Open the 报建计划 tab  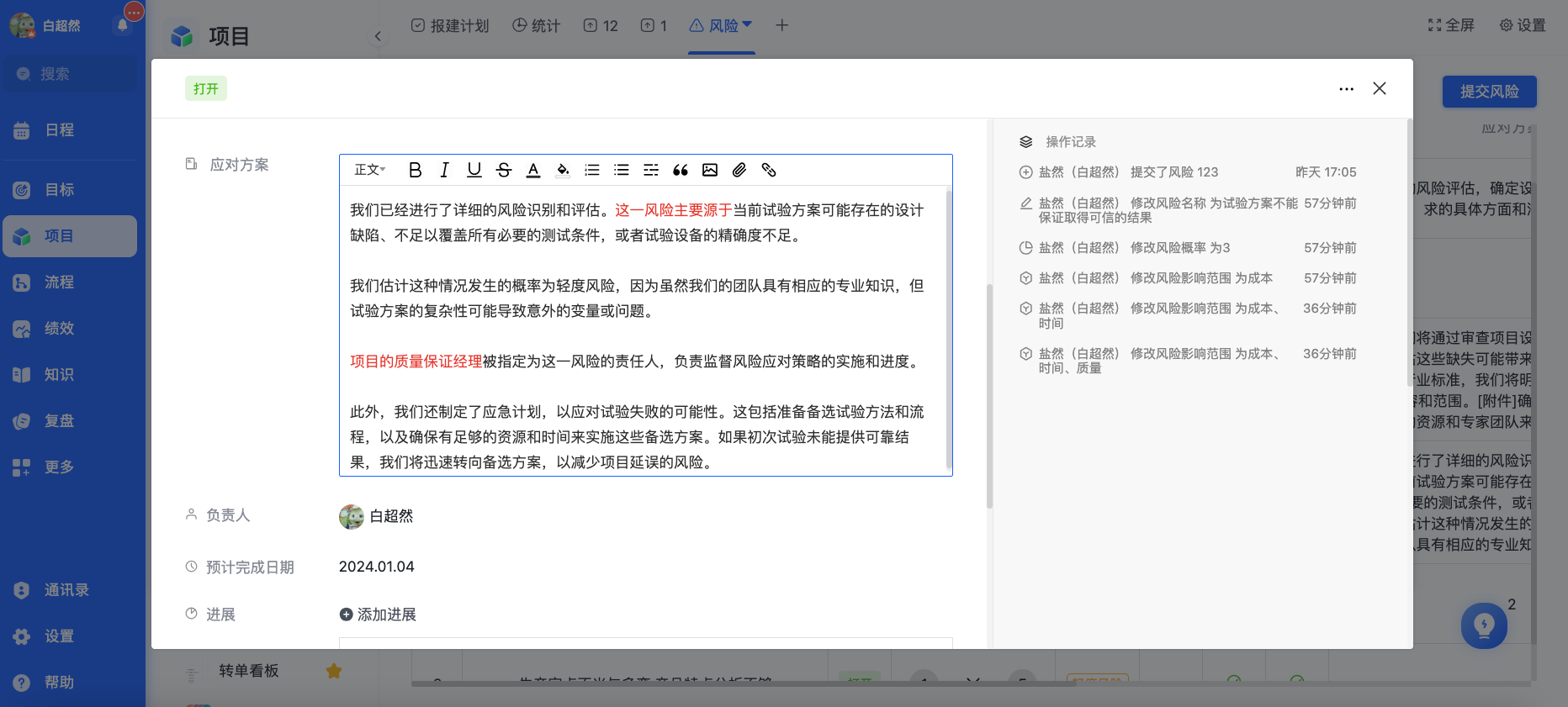450,26
